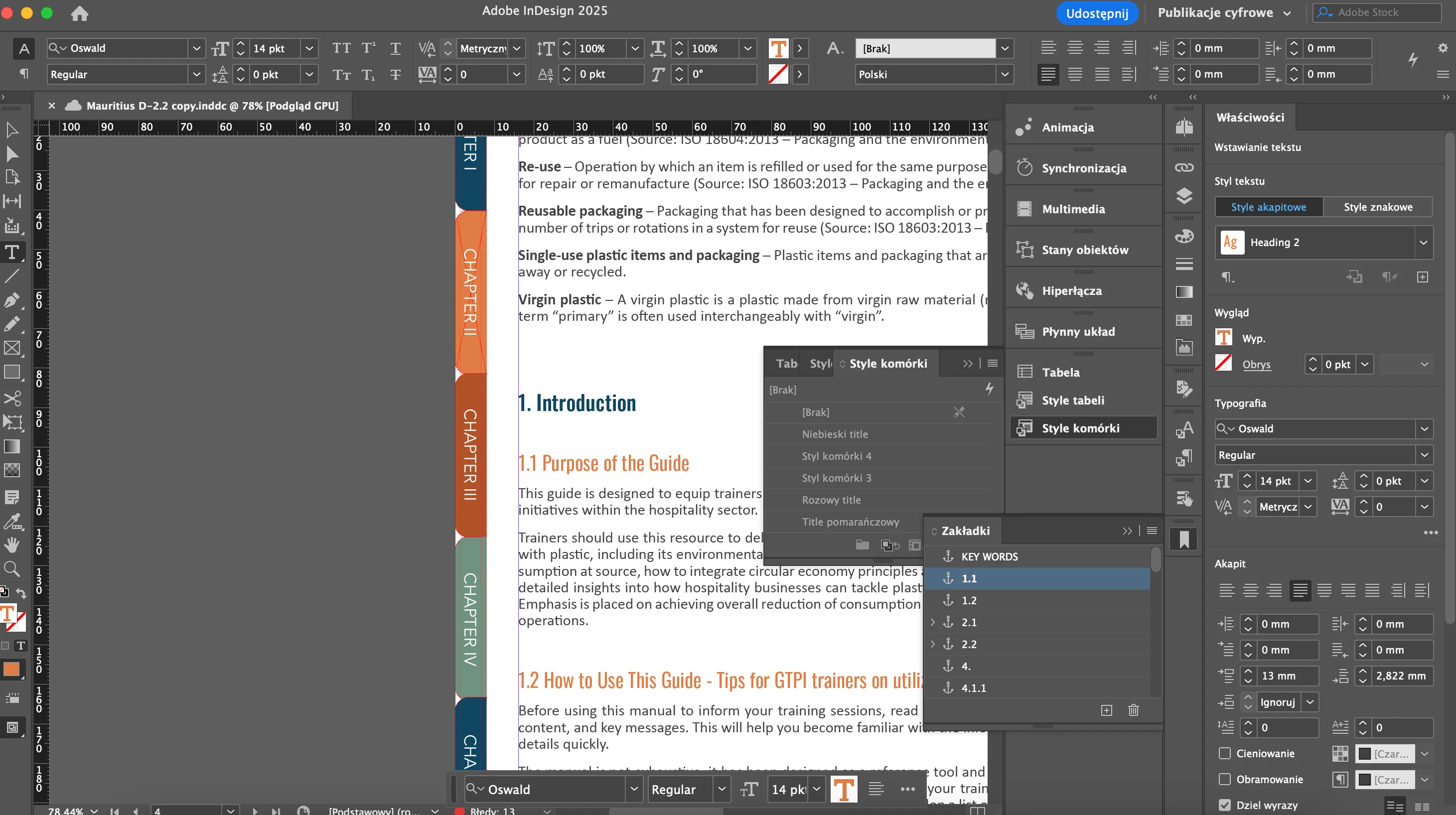
Task: Click the trash icon in Zakładki panel
Action: click(1133, 710)
